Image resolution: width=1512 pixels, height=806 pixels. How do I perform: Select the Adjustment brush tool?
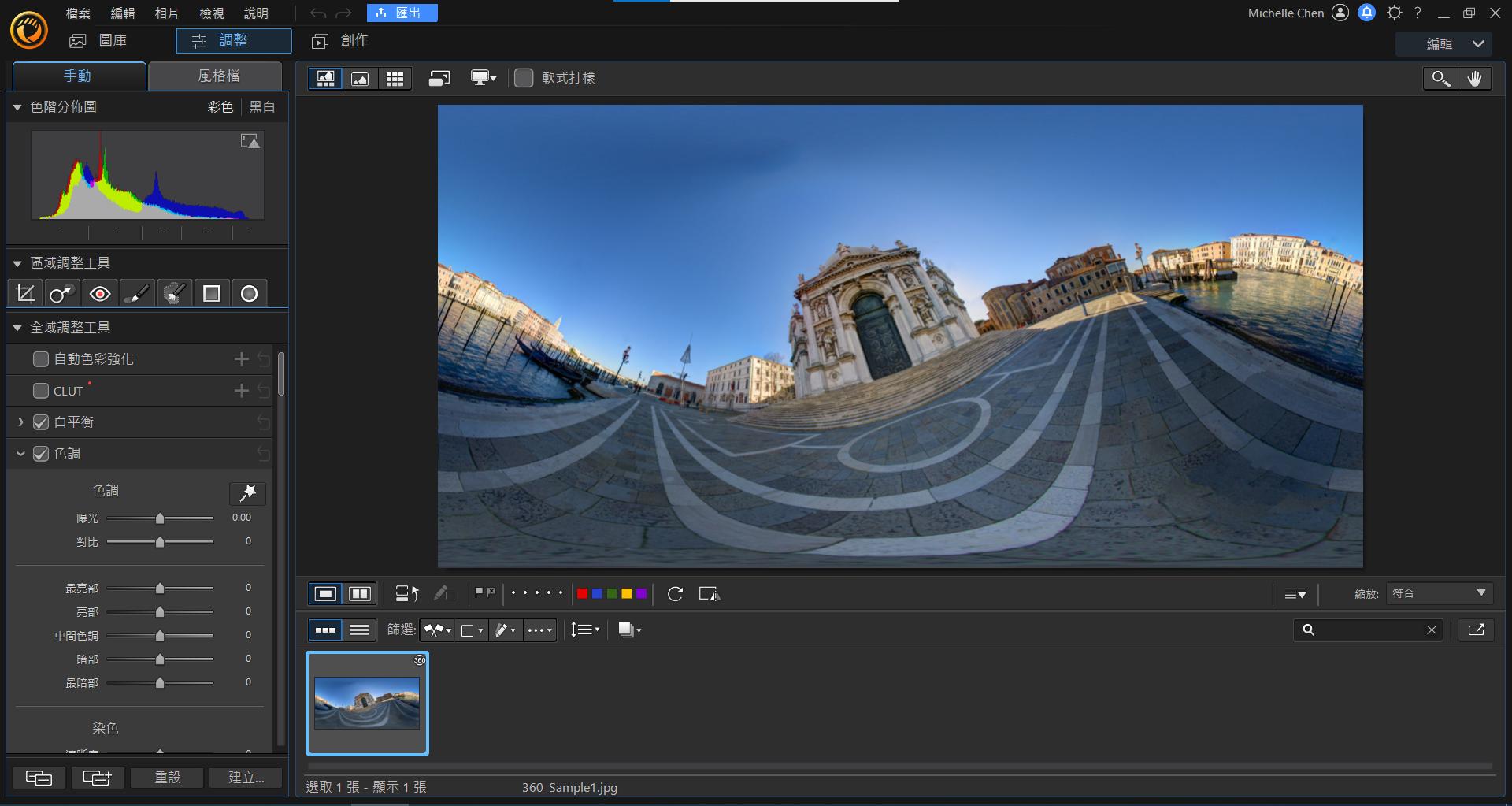pos(137,294)
